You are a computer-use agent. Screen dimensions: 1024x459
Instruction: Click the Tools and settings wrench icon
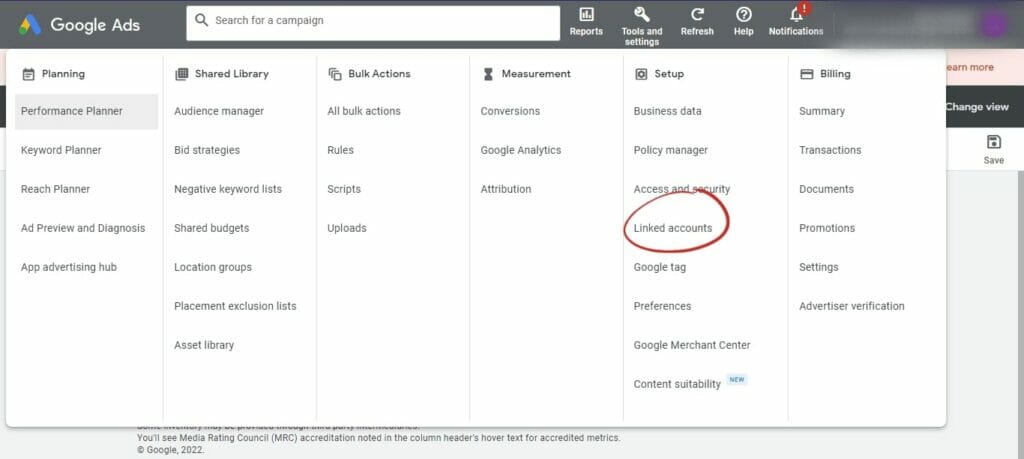(x=641, y=14)
